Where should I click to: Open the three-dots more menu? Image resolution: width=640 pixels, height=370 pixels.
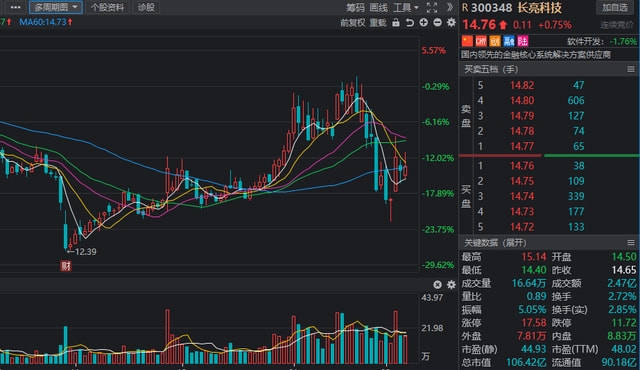pyautogui.click(x=15, y=7)
